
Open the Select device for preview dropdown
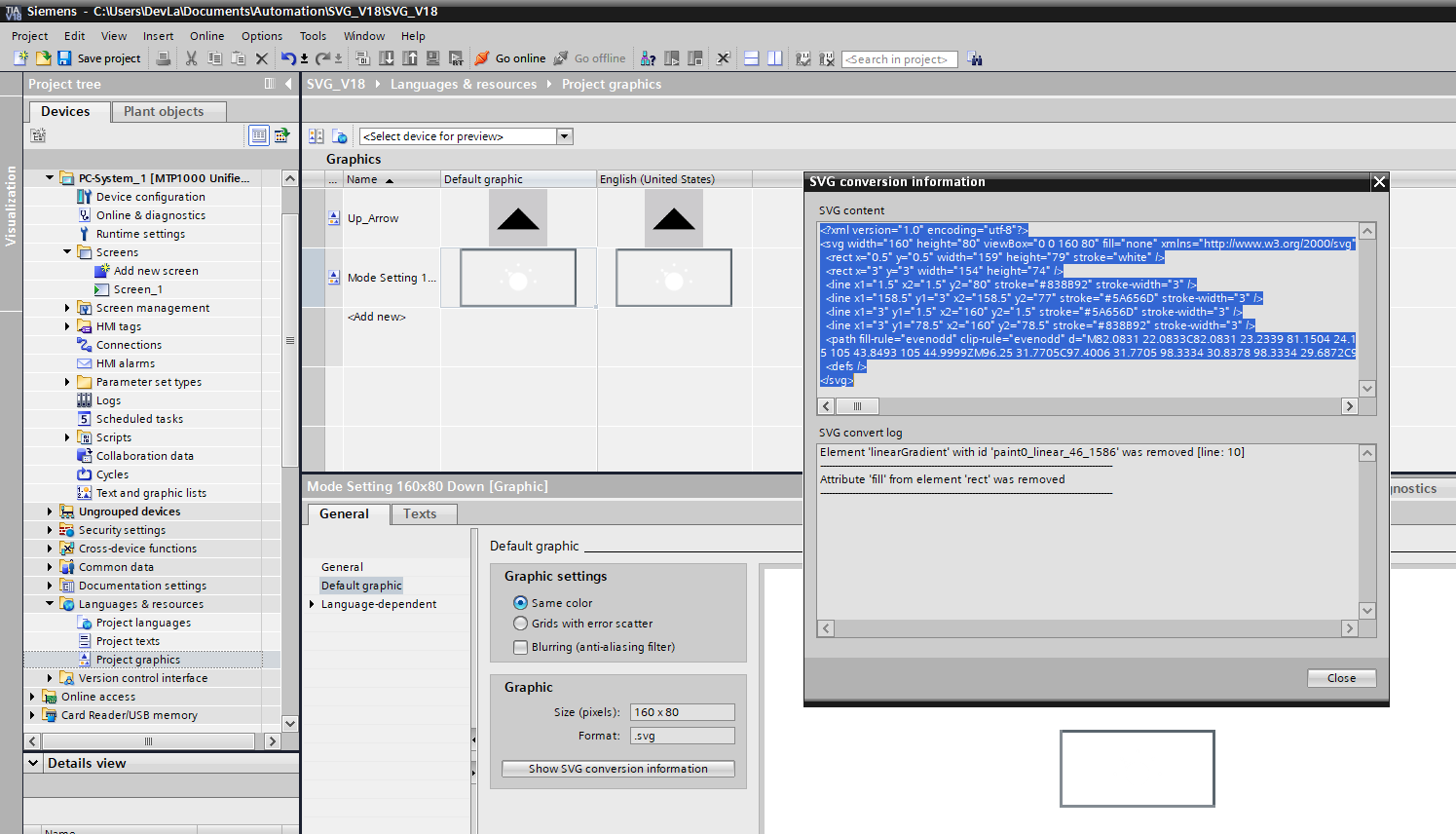[x=564, y=136]
